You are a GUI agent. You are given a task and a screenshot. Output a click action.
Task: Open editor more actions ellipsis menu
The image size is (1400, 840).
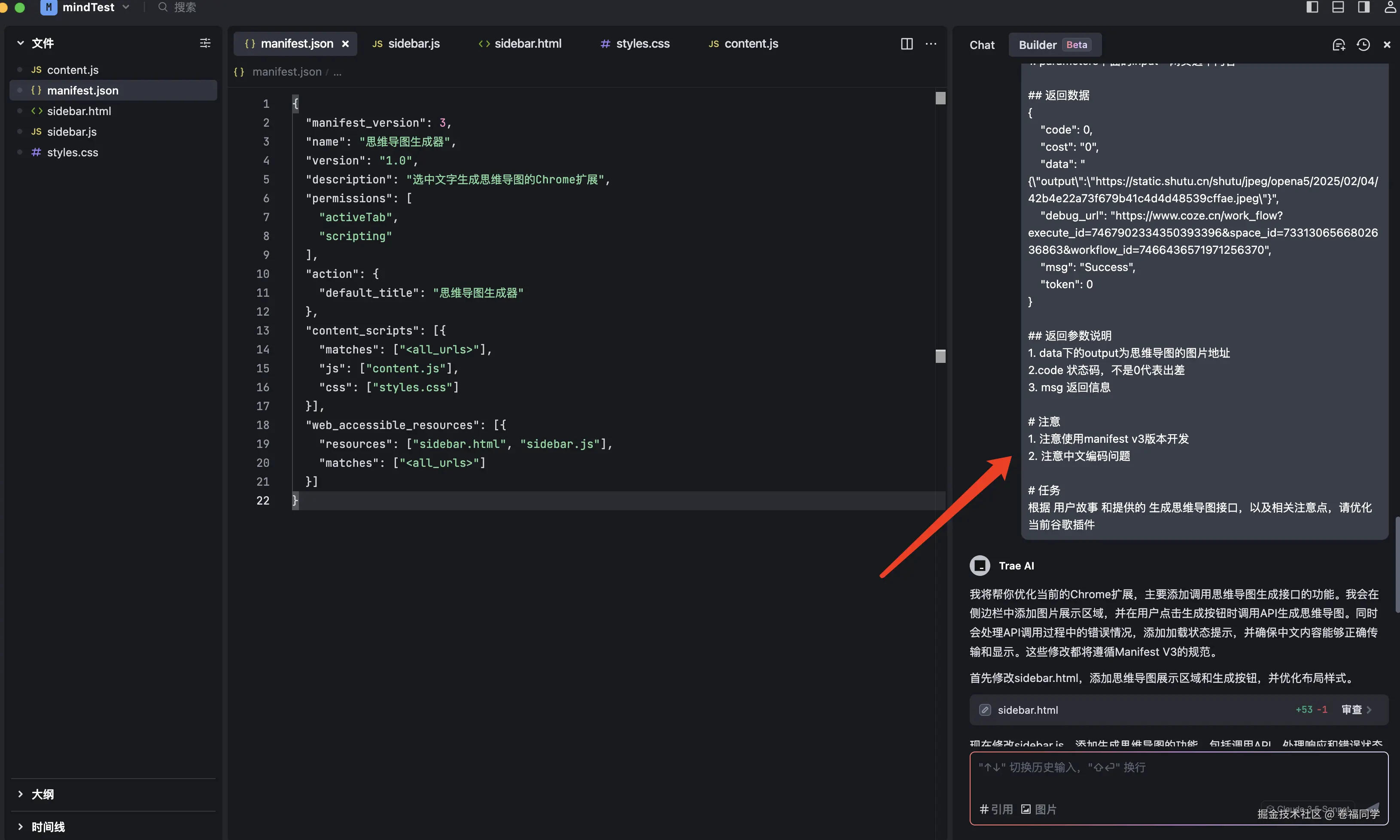[x=931, y=43]
